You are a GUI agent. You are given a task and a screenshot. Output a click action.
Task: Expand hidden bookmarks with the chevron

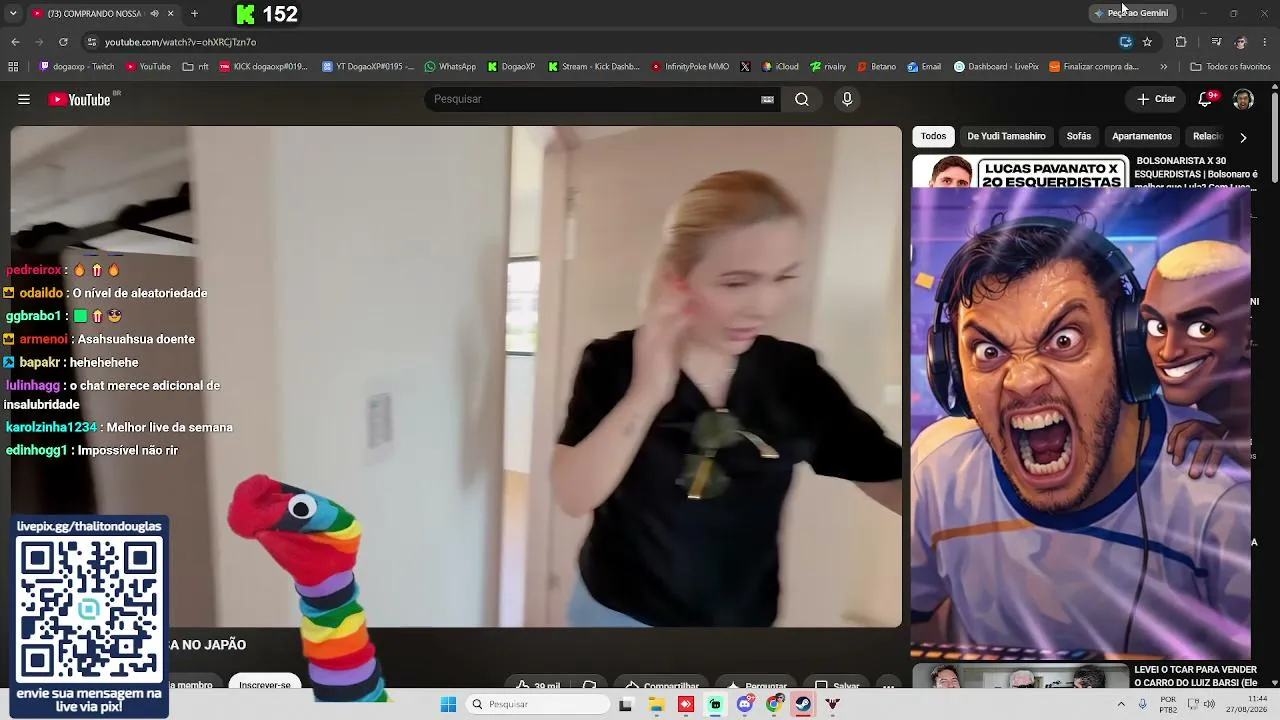(x=1163, y=67)
